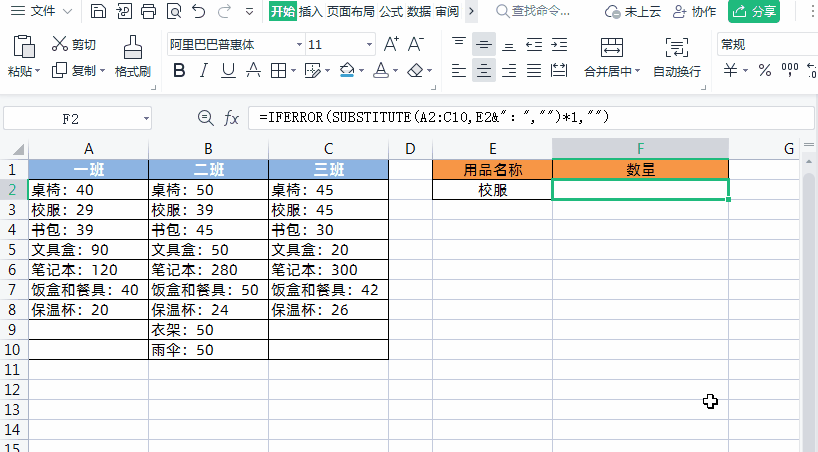Image resolution: width=818 pixels, height=452 pixels.
Task: Align text right
Action: click(509, 70)
